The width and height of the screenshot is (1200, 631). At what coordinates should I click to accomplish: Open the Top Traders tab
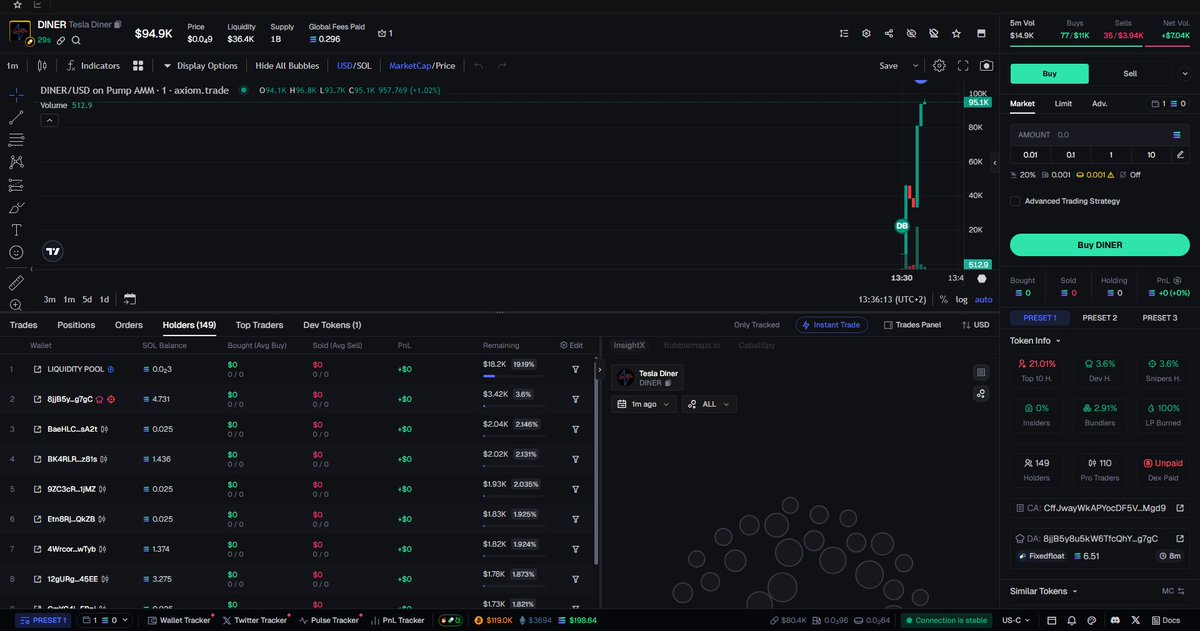point(259,325)
